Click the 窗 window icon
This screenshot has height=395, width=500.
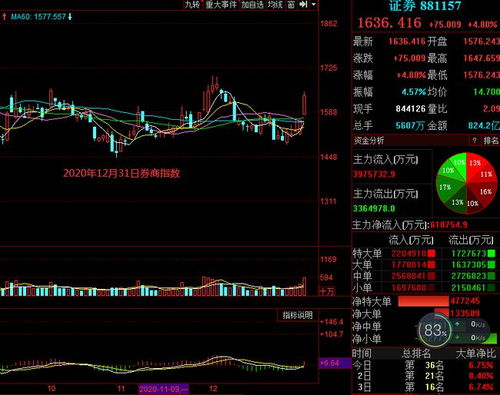[x=291, y=4]
